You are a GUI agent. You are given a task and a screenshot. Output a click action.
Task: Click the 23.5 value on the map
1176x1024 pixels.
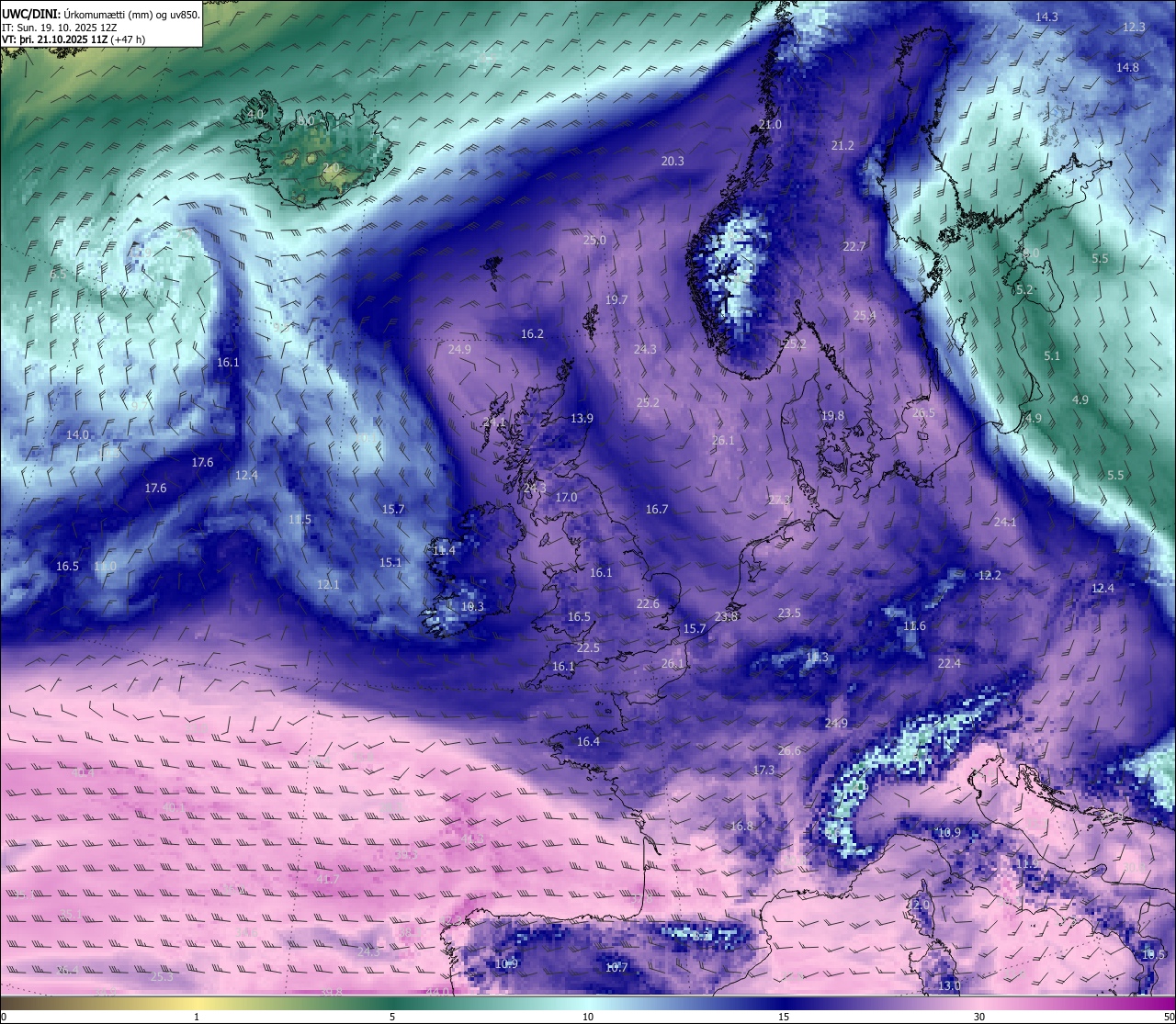click(789, 613)
